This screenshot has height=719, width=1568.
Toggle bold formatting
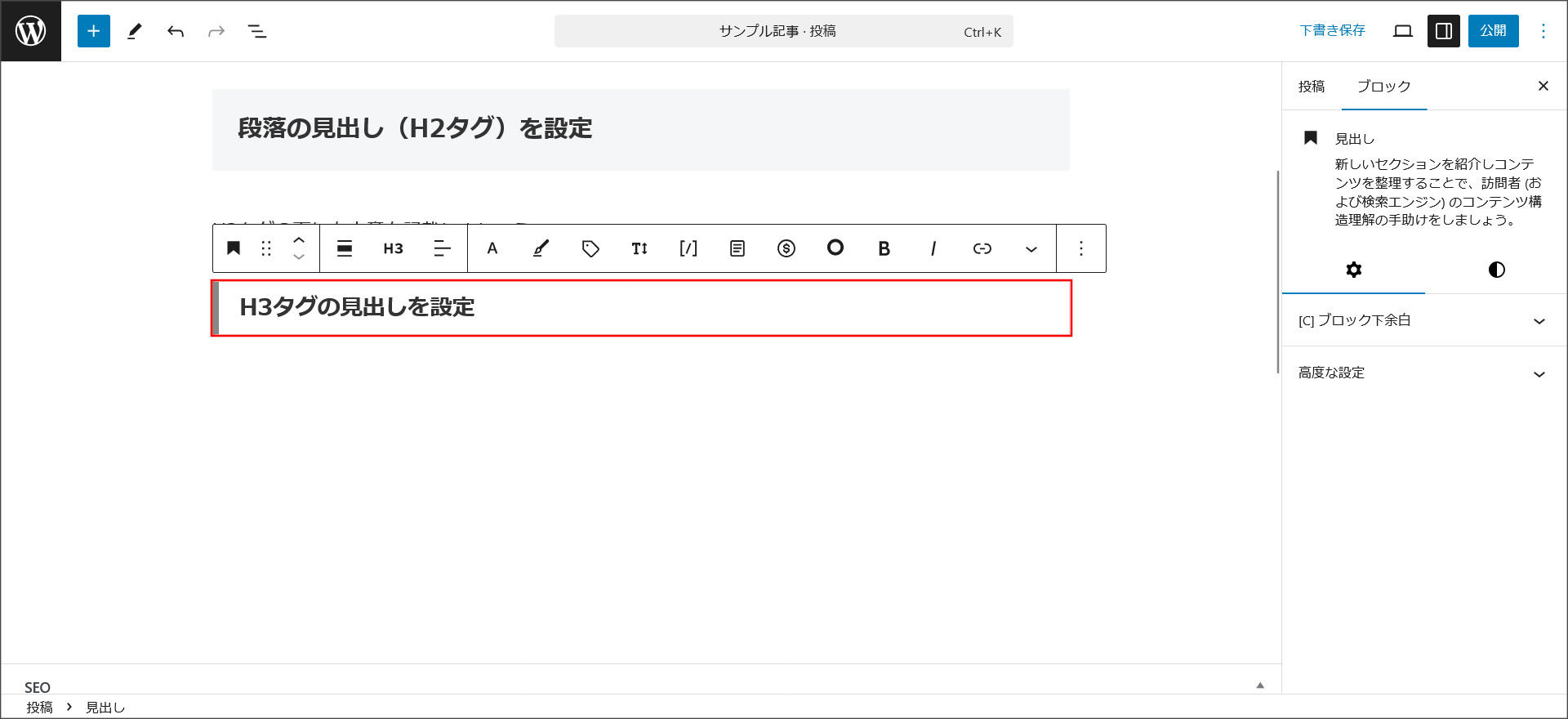pyautogui.click(x=884, y=248)
